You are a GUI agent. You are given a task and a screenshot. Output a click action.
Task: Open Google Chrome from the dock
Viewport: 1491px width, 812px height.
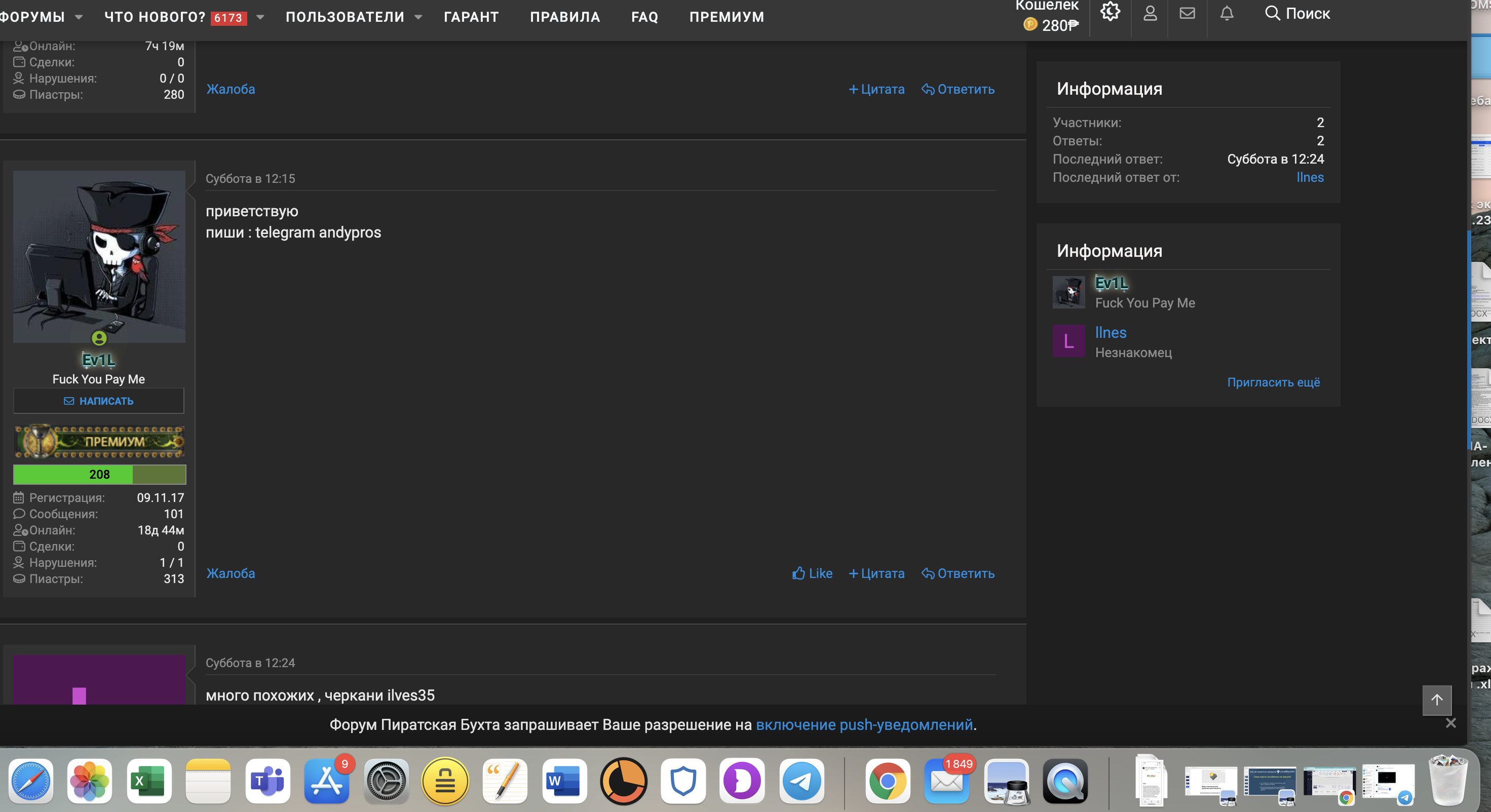point(888,781)
